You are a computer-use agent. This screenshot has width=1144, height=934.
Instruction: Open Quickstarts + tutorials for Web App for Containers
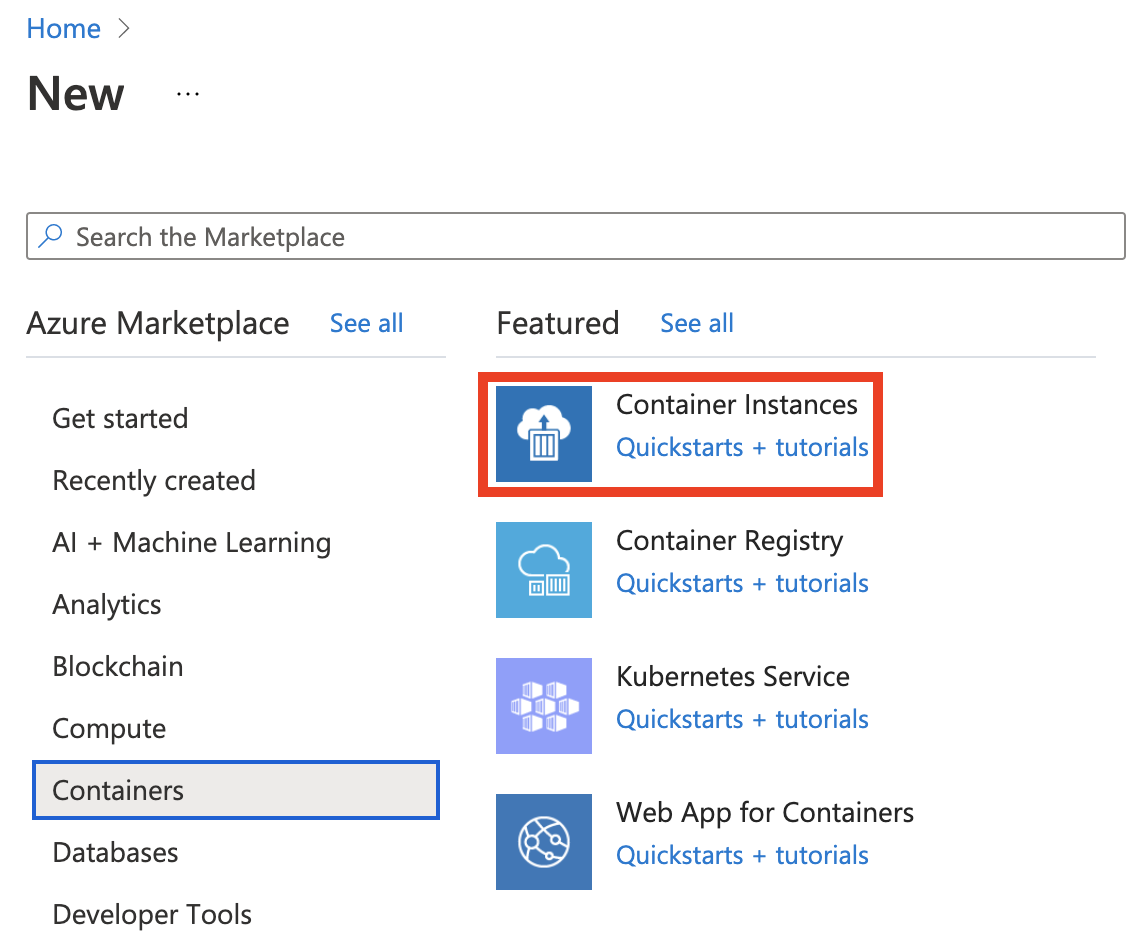[x=743, y=855]
